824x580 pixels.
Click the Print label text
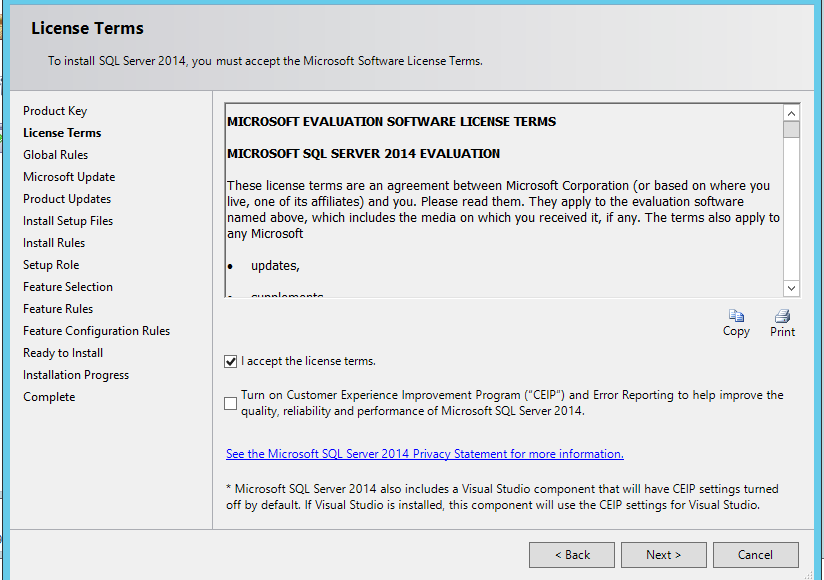[782, 332]
